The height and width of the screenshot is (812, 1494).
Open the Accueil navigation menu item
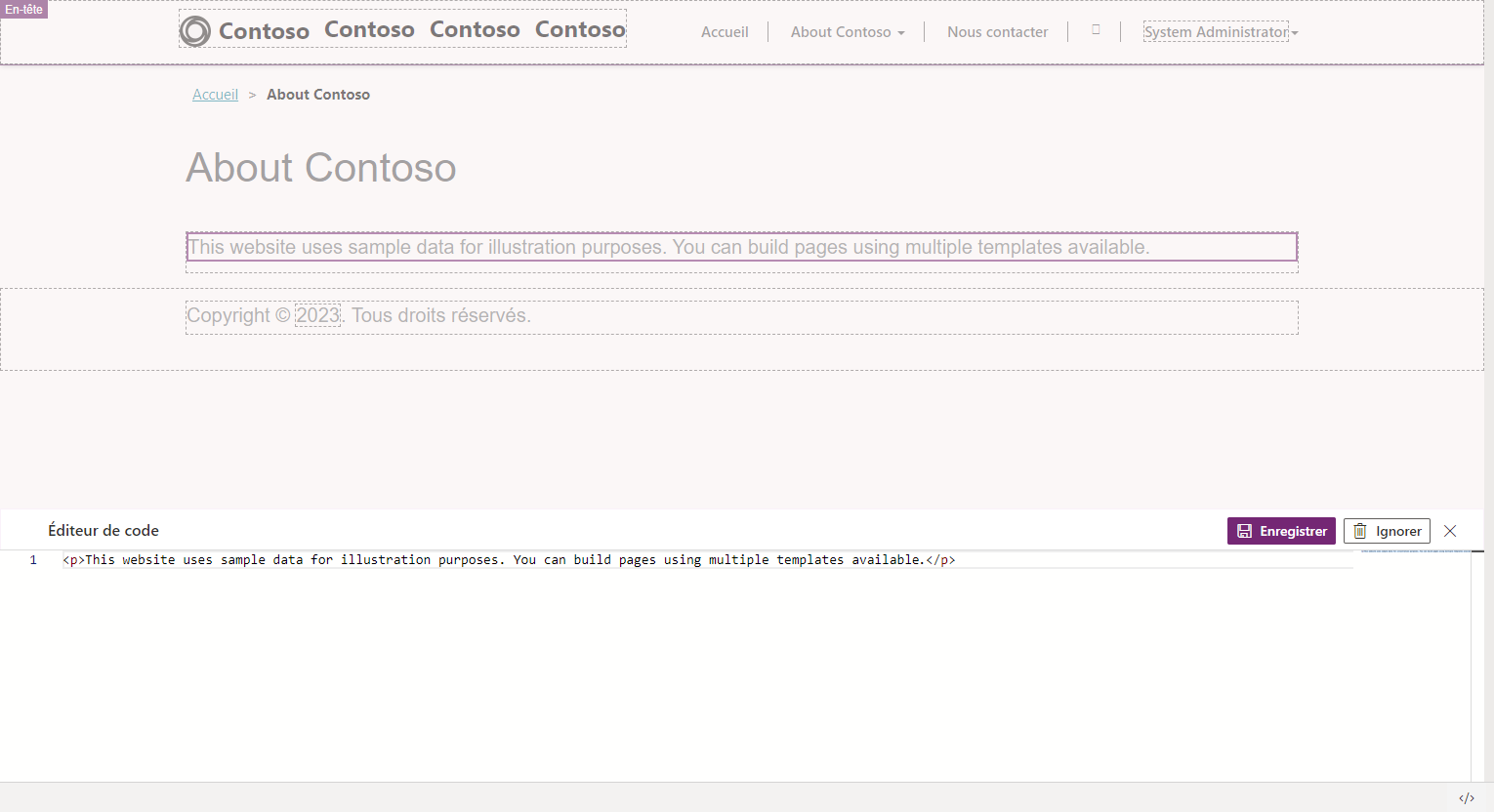coord(725,32)
